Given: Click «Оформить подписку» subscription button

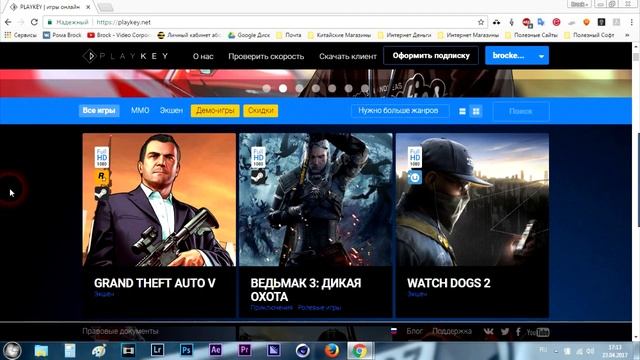Looking at the screenshot, I should [x=431, y=56].
